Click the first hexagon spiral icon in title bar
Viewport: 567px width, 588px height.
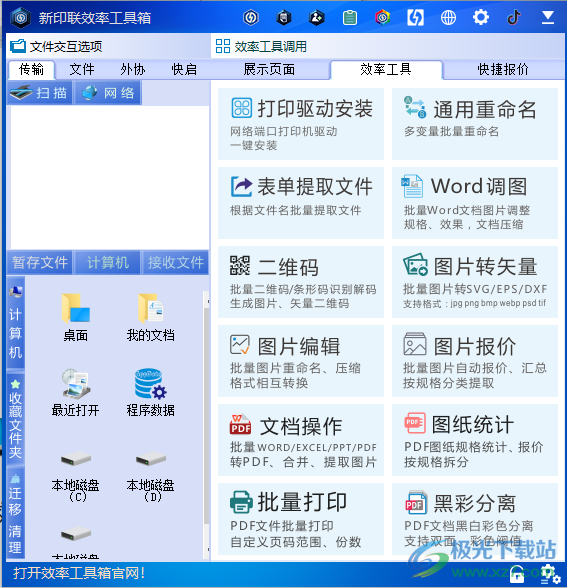[250, 17]
